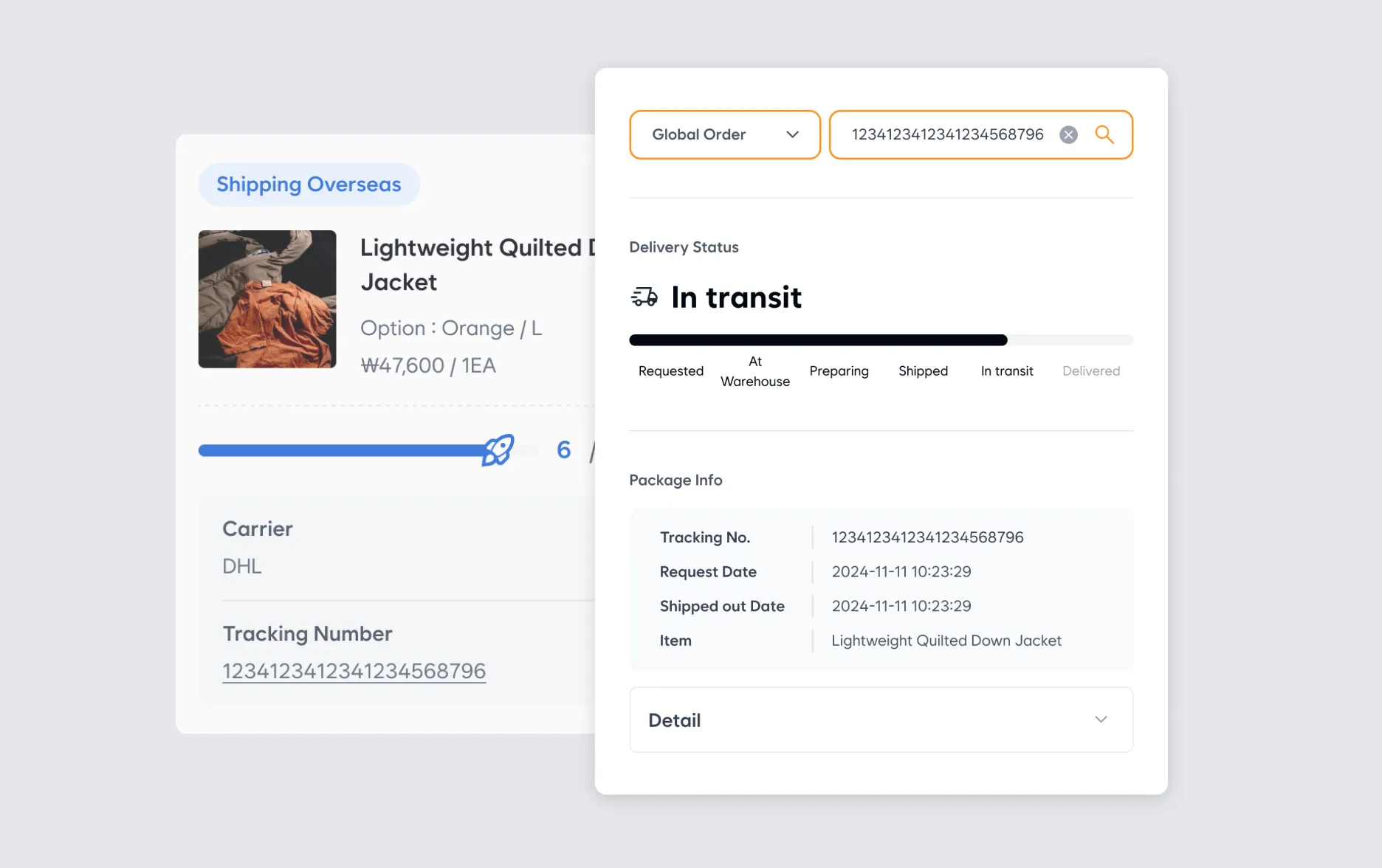This screenshot has width=1382, height=868.
Task: Clear the search field using the X icon
Action: (x=1068, y=134)
